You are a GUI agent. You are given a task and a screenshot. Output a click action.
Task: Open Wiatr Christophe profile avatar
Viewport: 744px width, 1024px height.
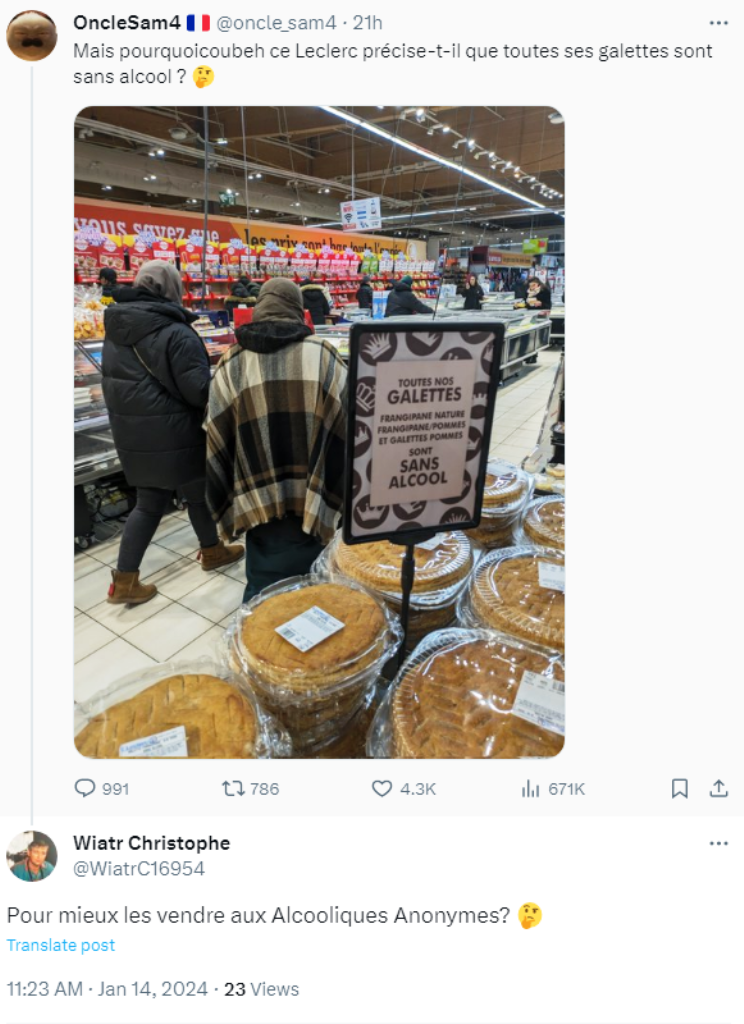[31, 856]
